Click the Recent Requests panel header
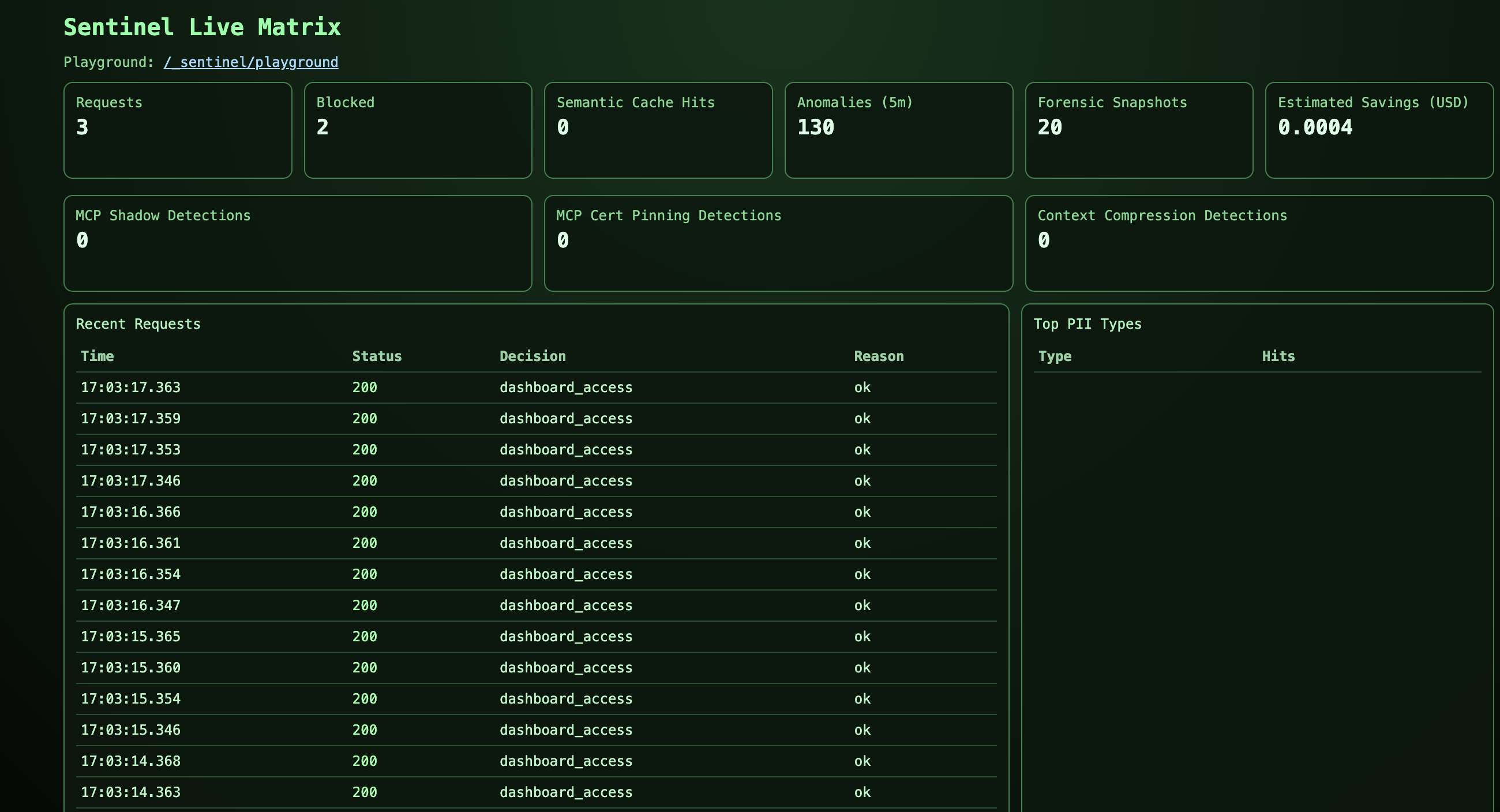 coord(138,324)
